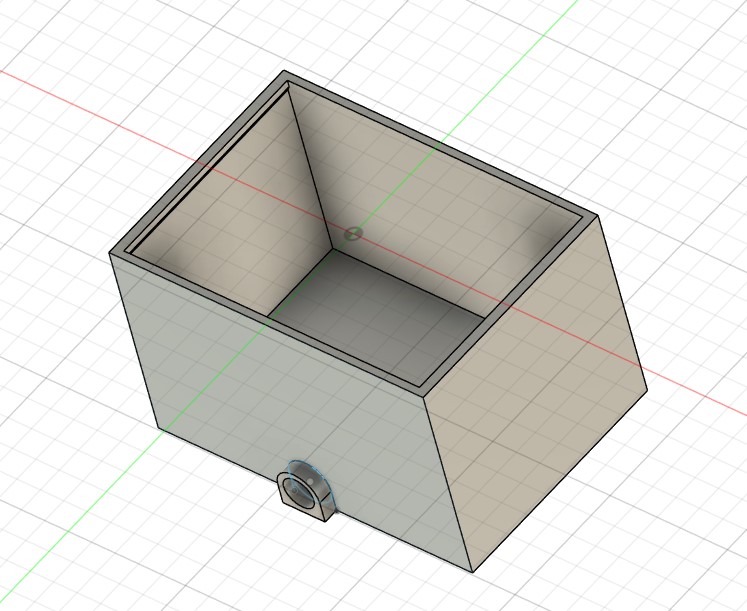Click the top rim along the front edge
Screen dimensions: 747x611
pyautogui.click(x=270, y=321)
